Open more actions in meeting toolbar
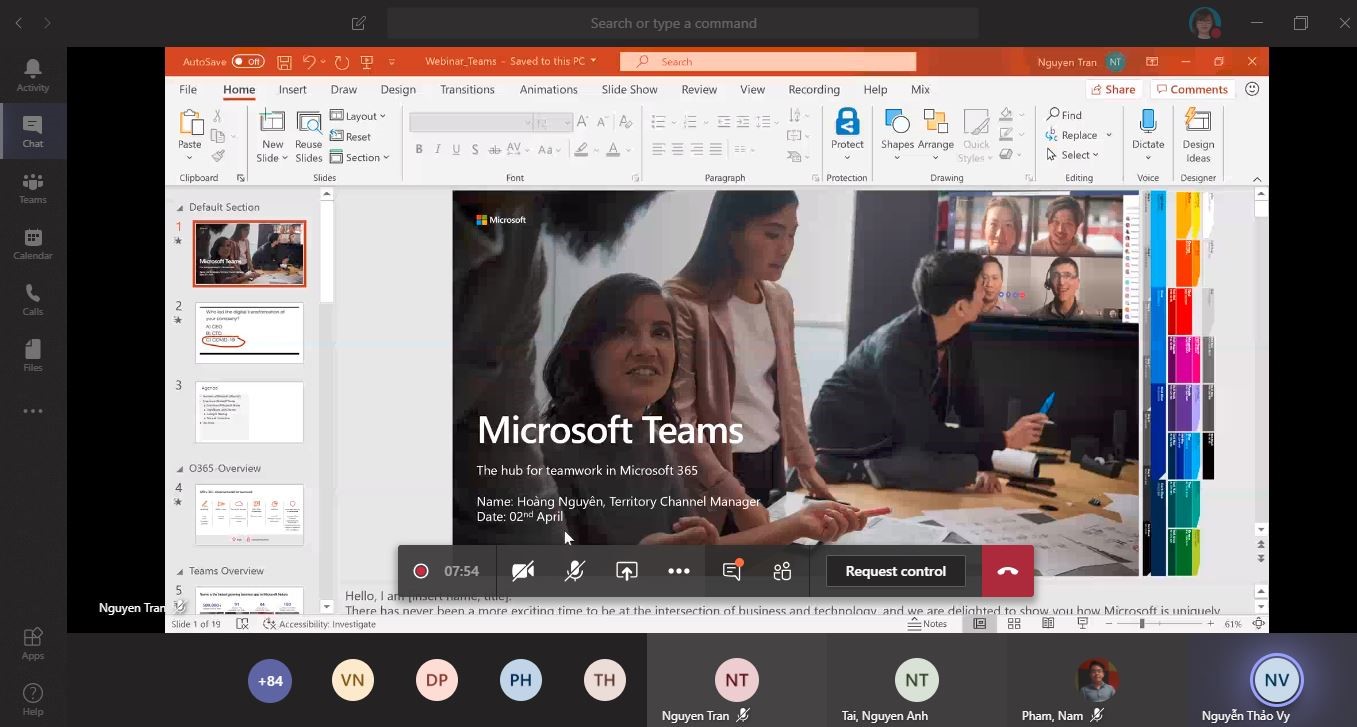This screenshot has height=727, width=1357. point(679,571)
